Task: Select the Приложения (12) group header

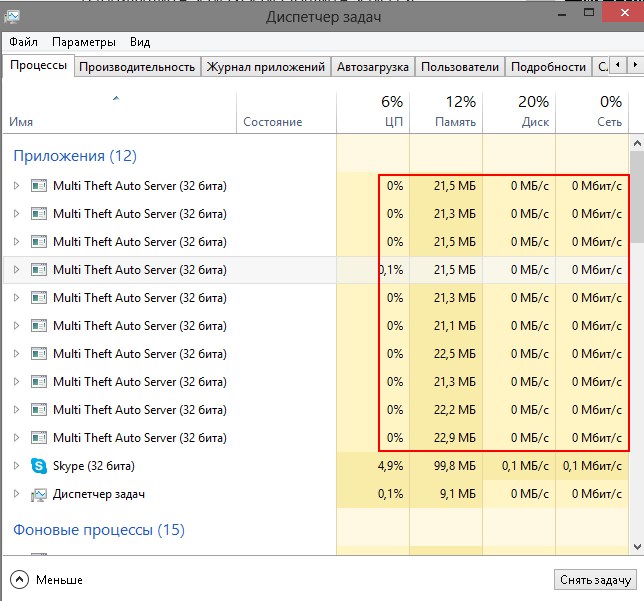Action: coord(75,156)
